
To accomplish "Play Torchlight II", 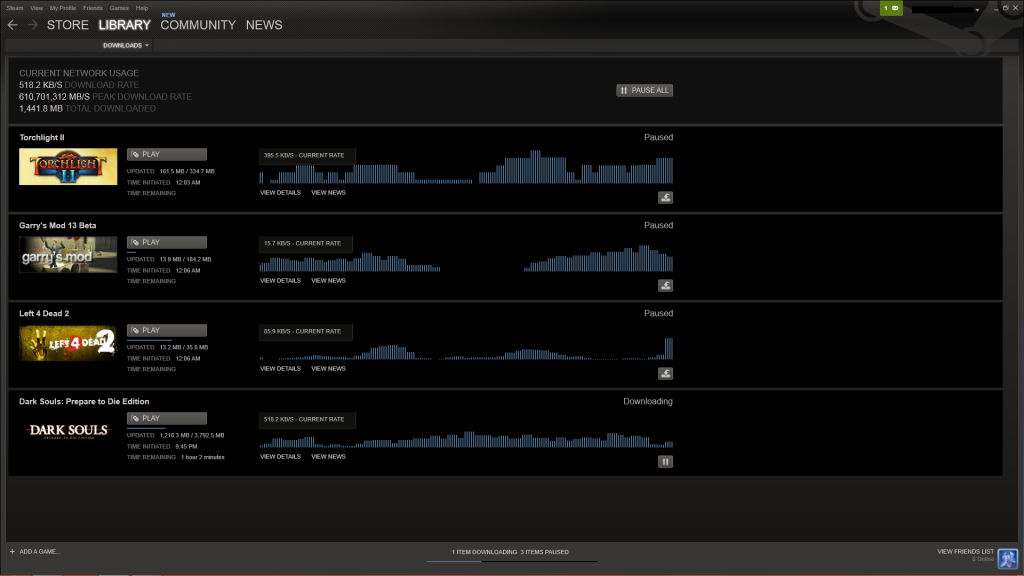I will (x=167, y=155).
